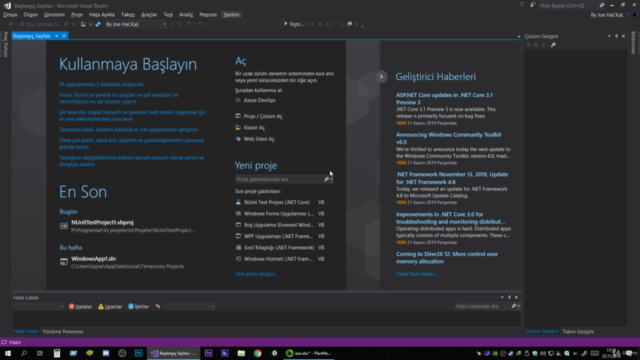Open the Hata Ayıkla menu

pyautogui.click(x=102, y=15)
